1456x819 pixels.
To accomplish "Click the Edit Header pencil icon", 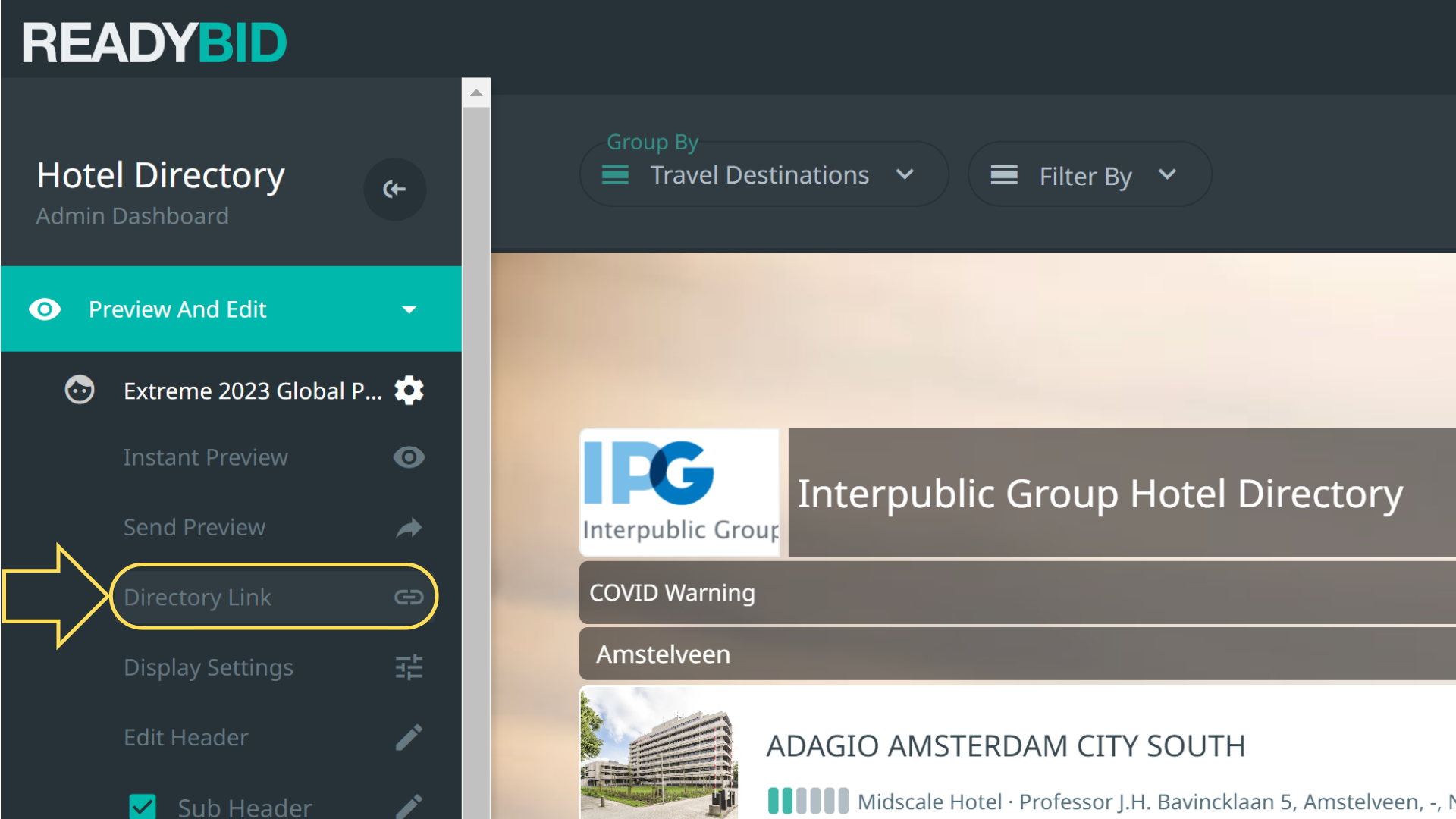I will (409, 737).
